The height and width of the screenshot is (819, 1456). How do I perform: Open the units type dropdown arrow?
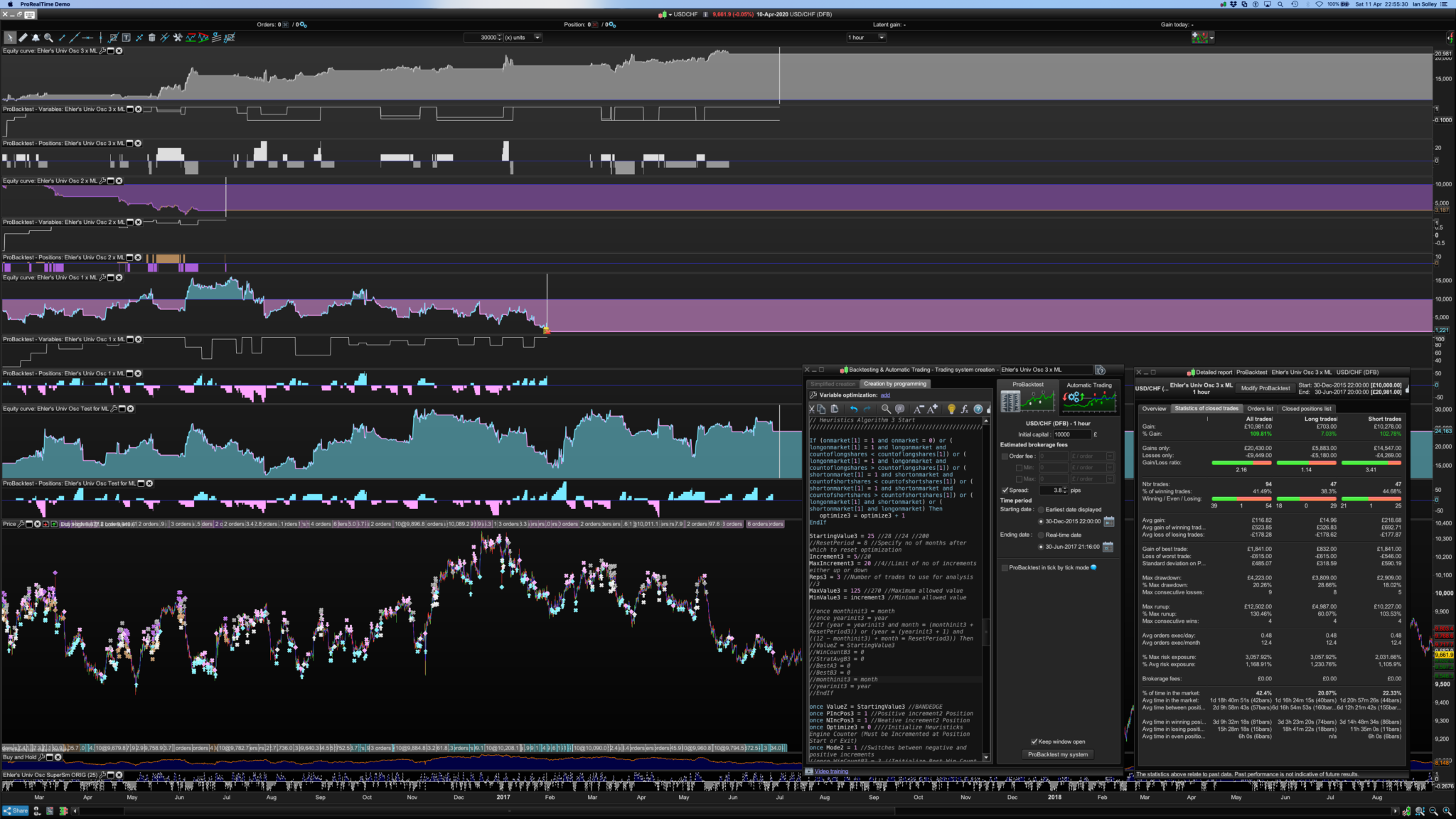click(x=537, y=38)
